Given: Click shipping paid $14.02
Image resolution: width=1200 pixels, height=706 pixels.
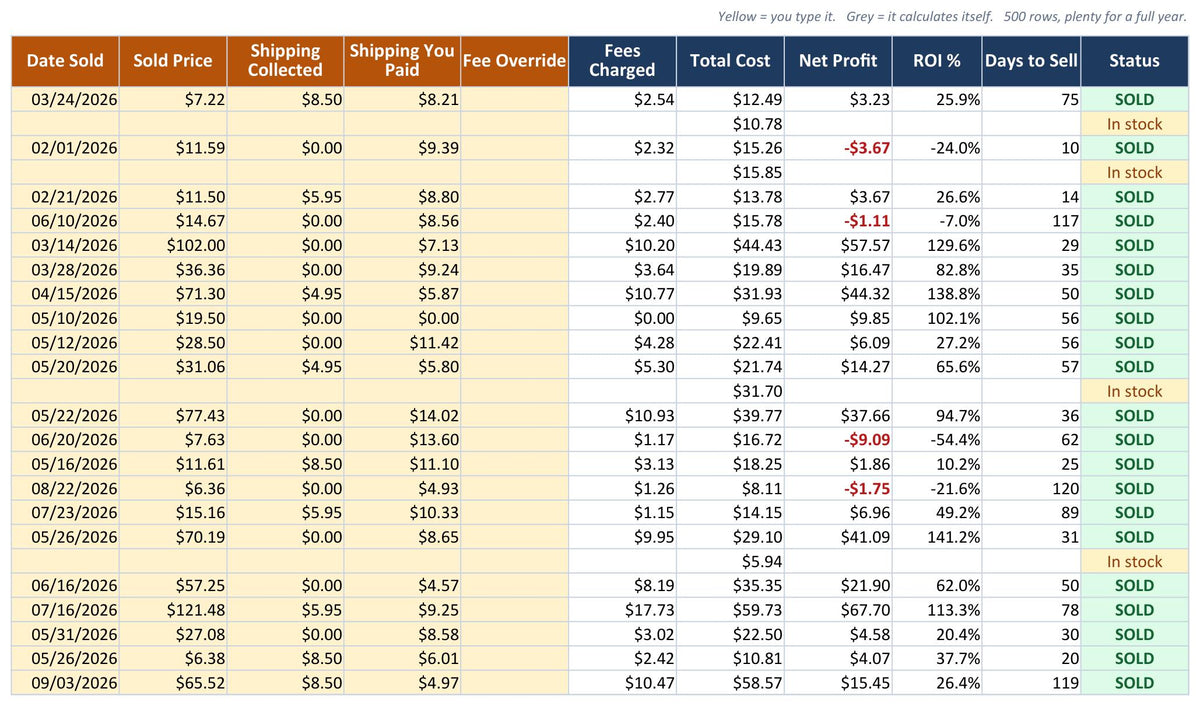Looking at the screenshot, I should [403, 415].
